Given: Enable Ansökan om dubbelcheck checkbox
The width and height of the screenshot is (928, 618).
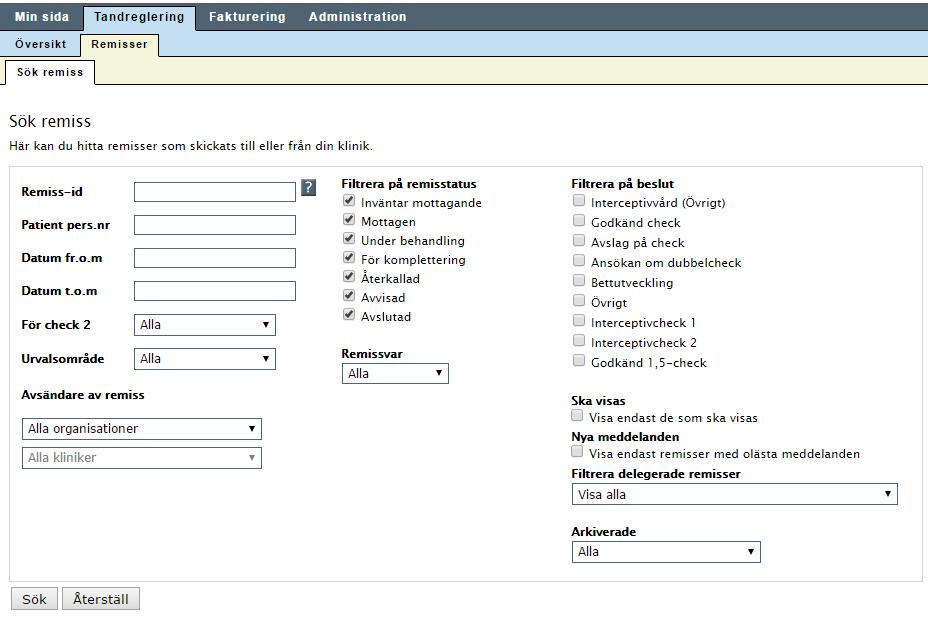Looking at the screenshot, I should tap(579, 260).
